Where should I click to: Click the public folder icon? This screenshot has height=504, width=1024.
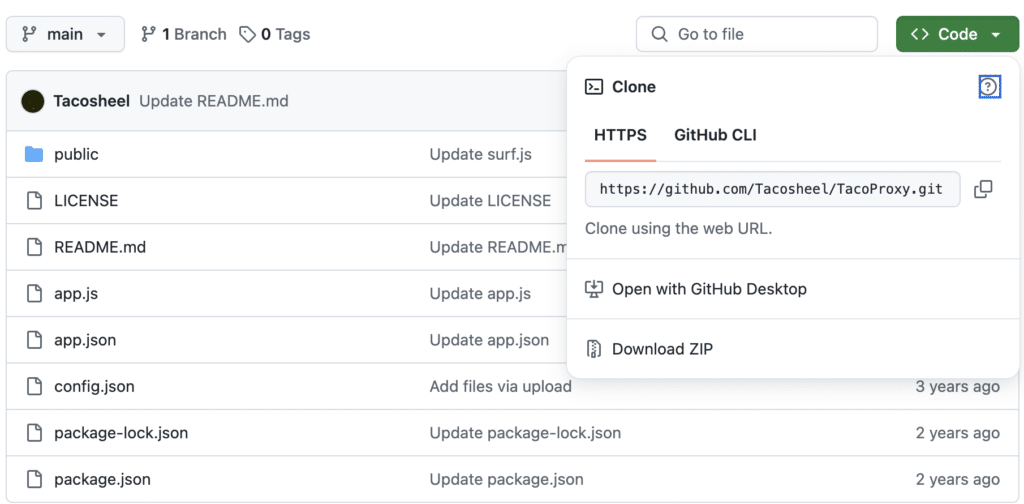pos(34,154)
